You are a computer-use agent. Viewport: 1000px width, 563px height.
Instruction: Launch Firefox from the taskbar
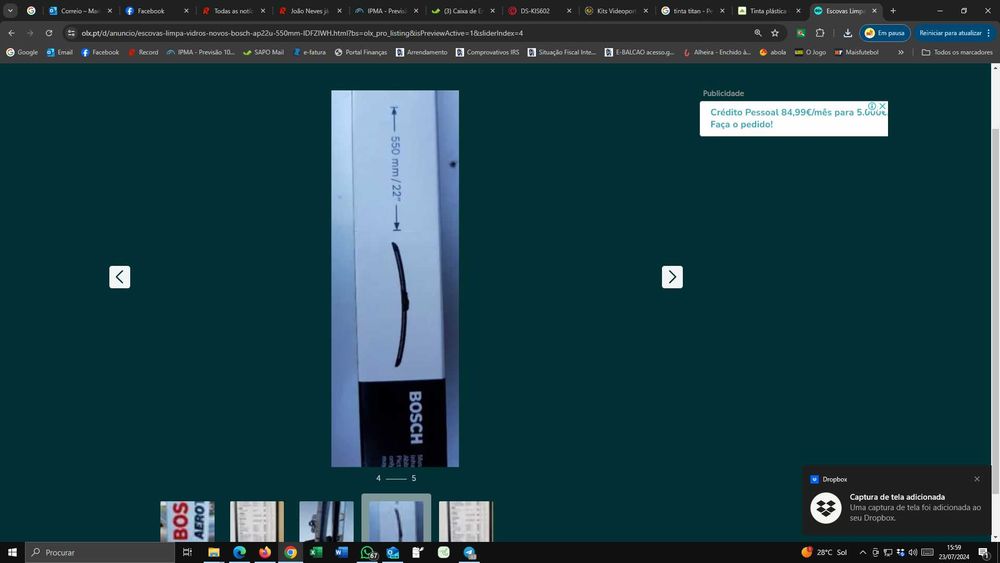pos(265,552)
